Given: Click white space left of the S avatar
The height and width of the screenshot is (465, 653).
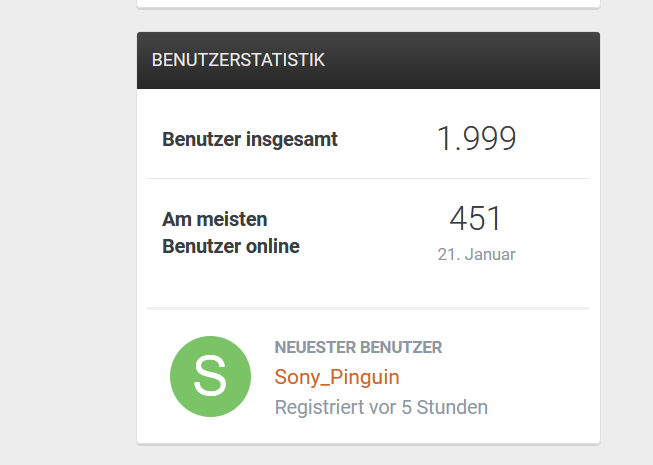Looking at the screenshot, I should [x=155, y=376].
